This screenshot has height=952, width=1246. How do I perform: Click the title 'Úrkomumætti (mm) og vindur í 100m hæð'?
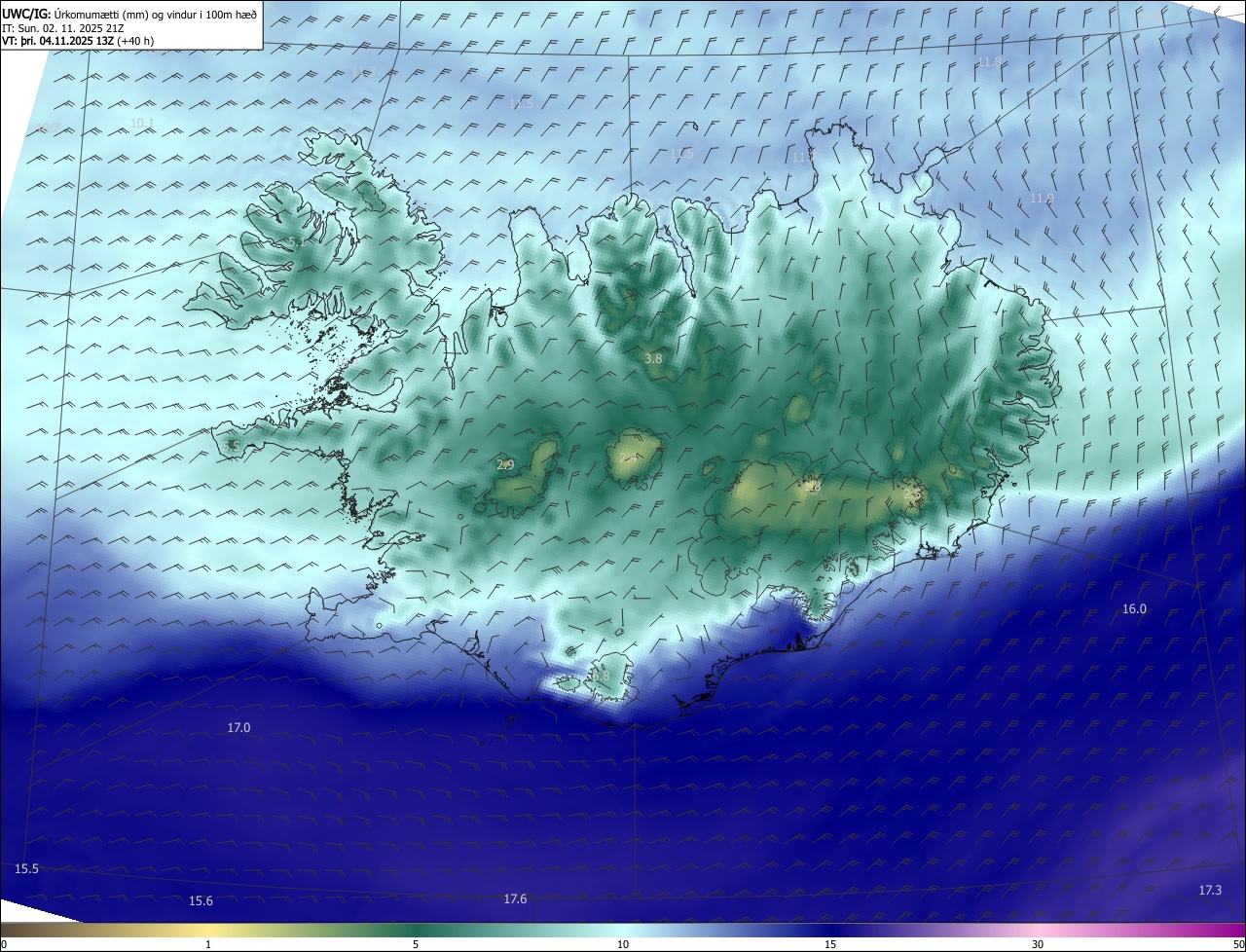156,14
